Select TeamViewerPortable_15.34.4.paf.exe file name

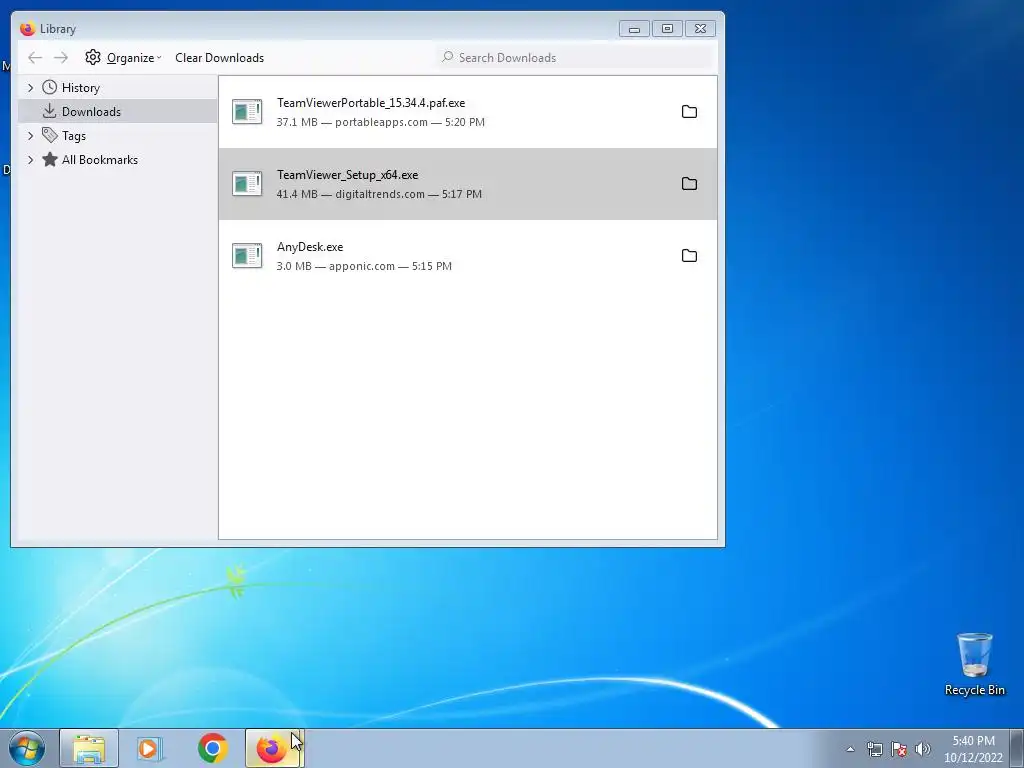pos(371,103)
